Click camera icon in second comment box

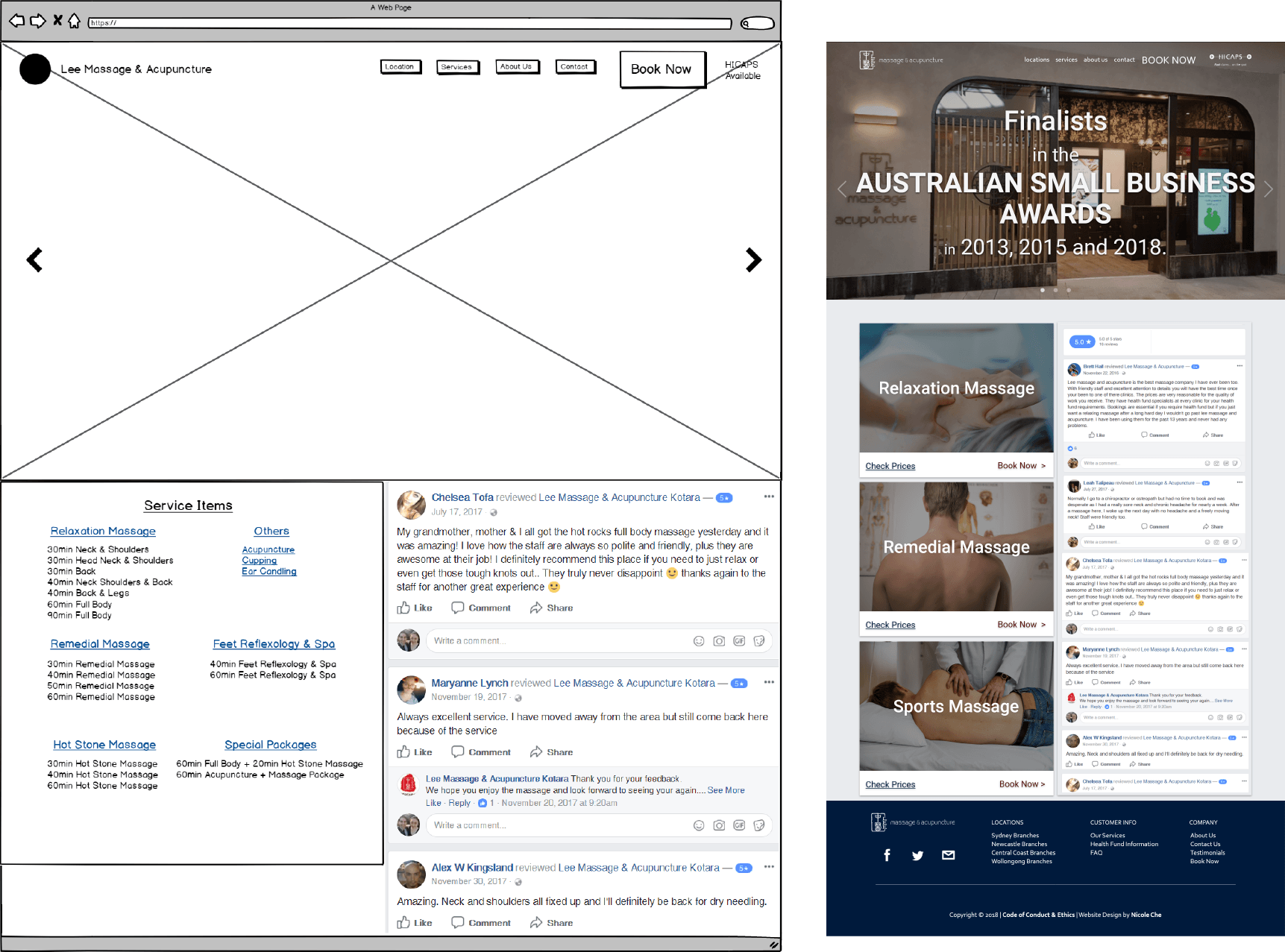(719, 825)
